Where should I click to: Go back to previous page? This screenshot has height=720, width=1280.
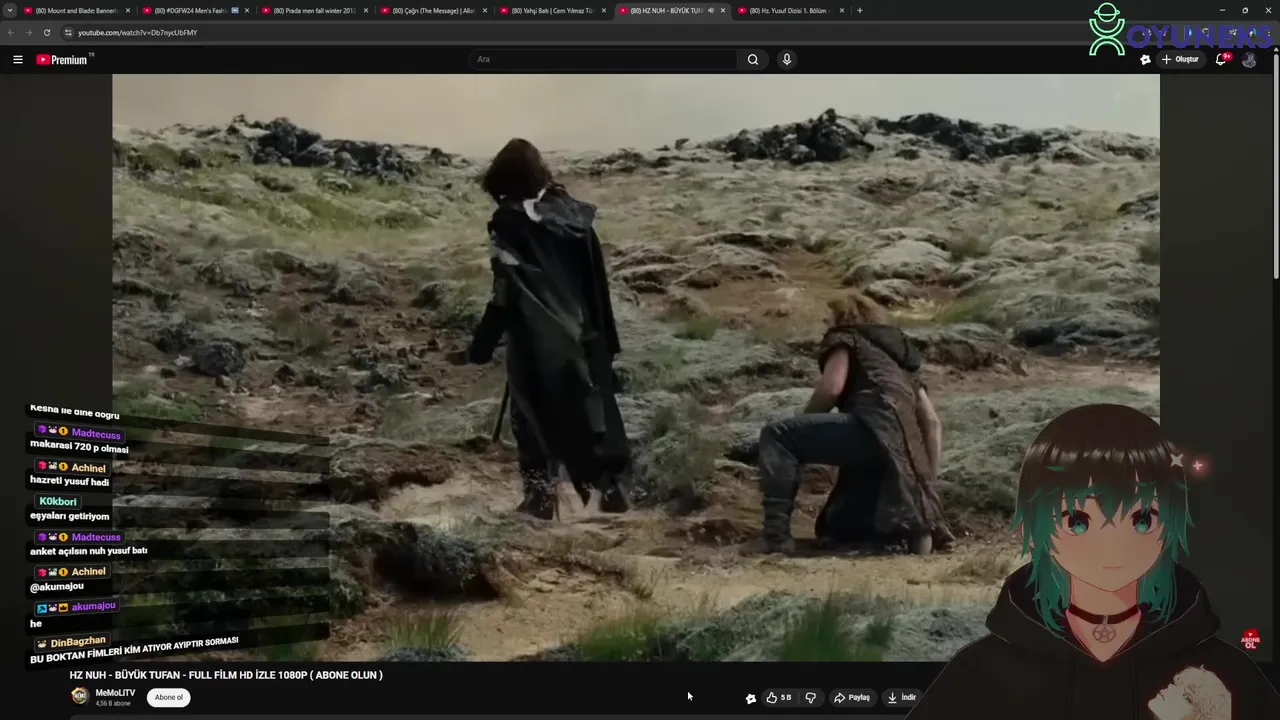pos(11,32)
